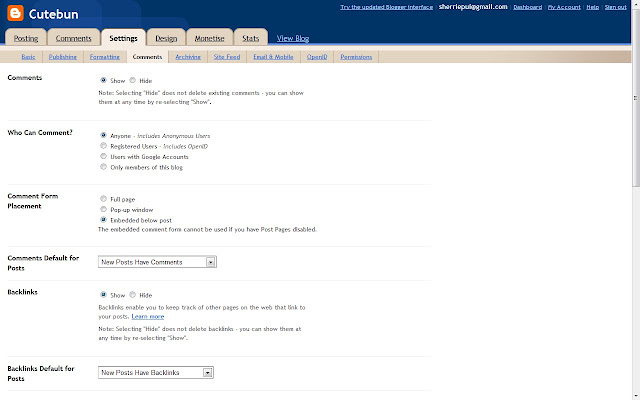
Task: Select Full page comment form placement
Action: 103,199
